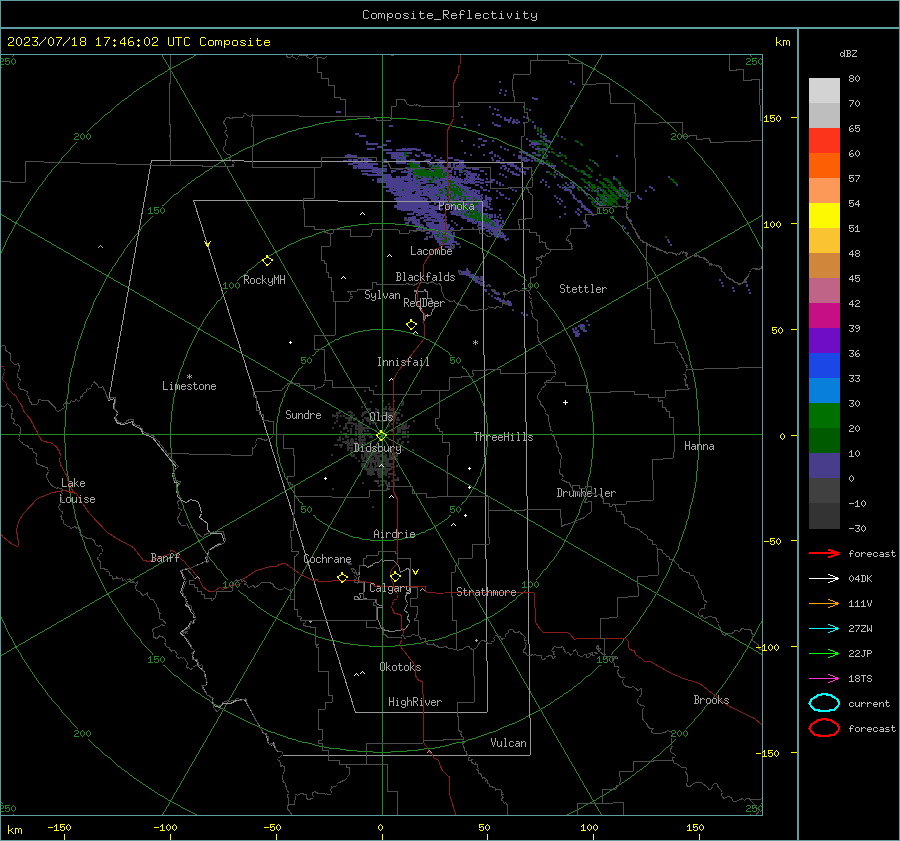Click the Lake Louise label
Image resolution: width=900 pixels, height=841 pixels.
coord(77,491)
